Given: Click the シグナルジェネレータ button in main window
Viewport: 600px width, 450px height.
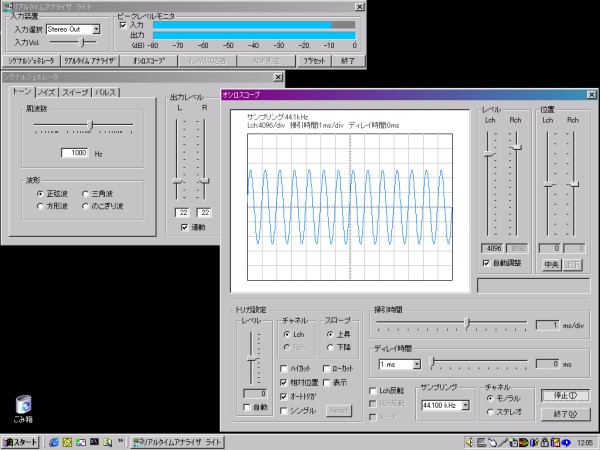Looking at the screenshot, I should coord(31,61).
